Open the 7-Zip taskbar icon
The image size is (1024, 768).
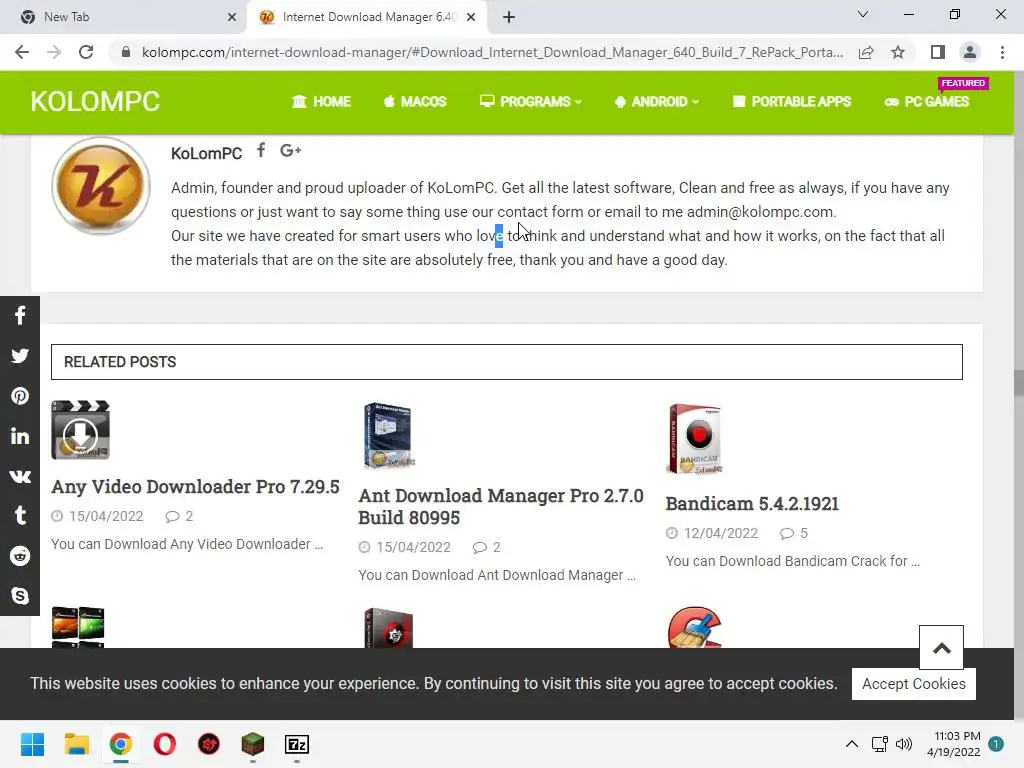(x=296, y=744)
